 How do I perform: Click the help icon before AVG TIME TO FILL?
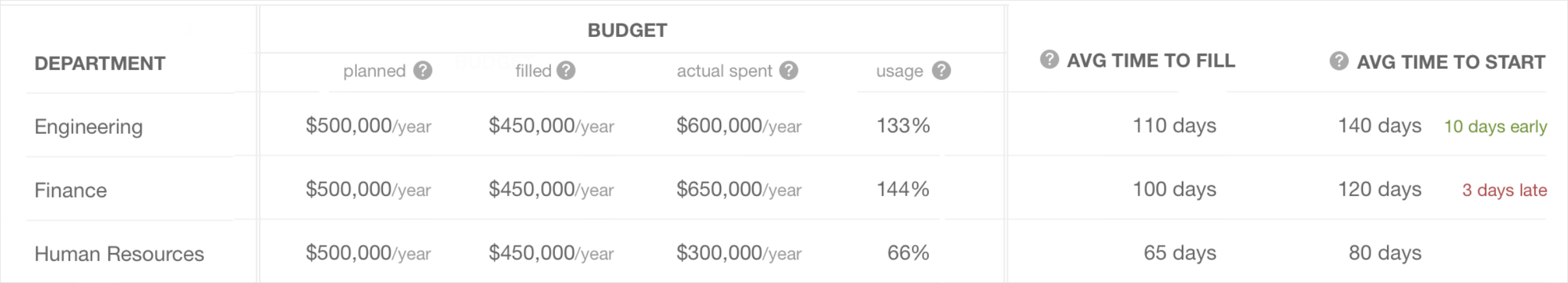point(1049,60)
